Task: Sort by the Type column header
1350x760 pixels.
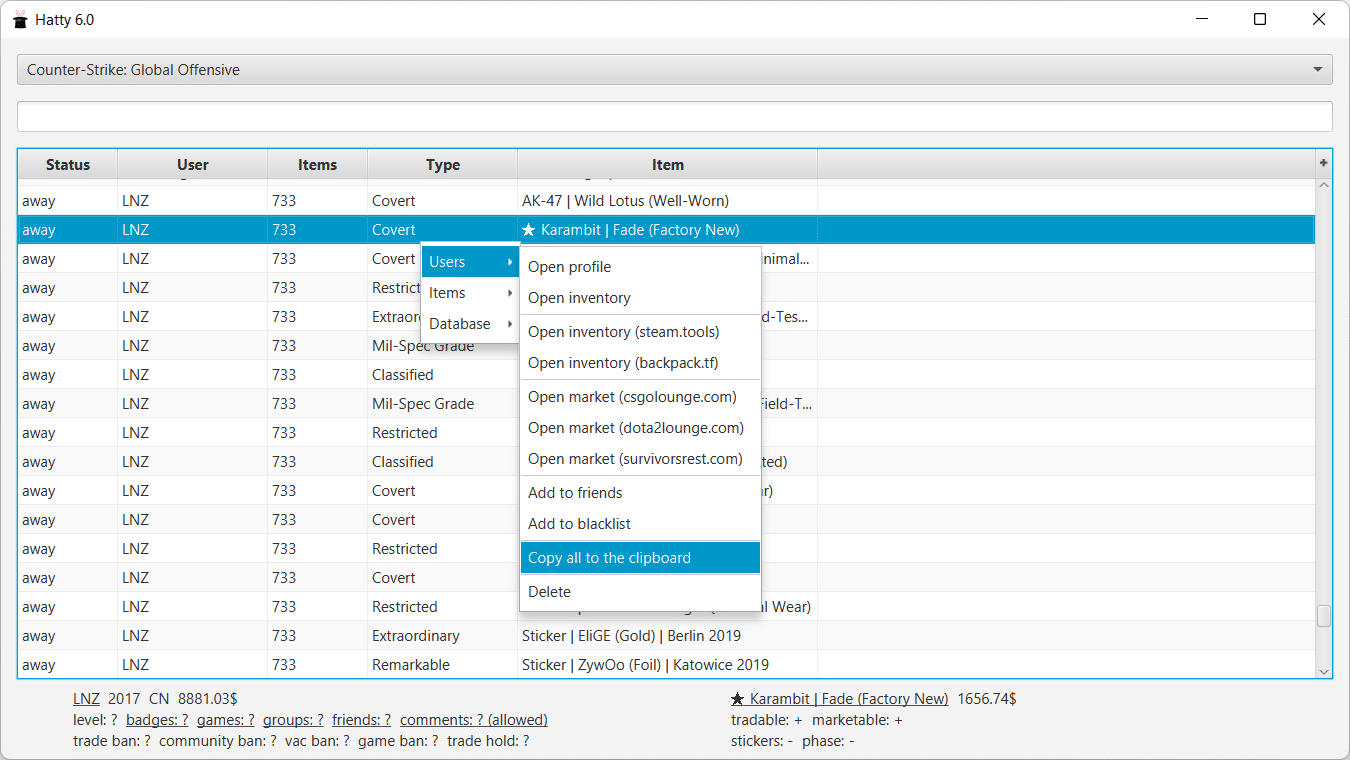Action: [x=442, y=165]
